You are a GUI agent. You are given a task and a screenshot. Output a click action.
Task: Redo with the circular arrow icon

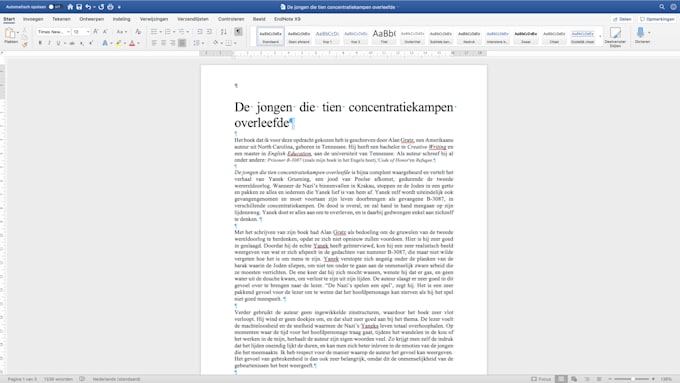(x=101, y=7)
